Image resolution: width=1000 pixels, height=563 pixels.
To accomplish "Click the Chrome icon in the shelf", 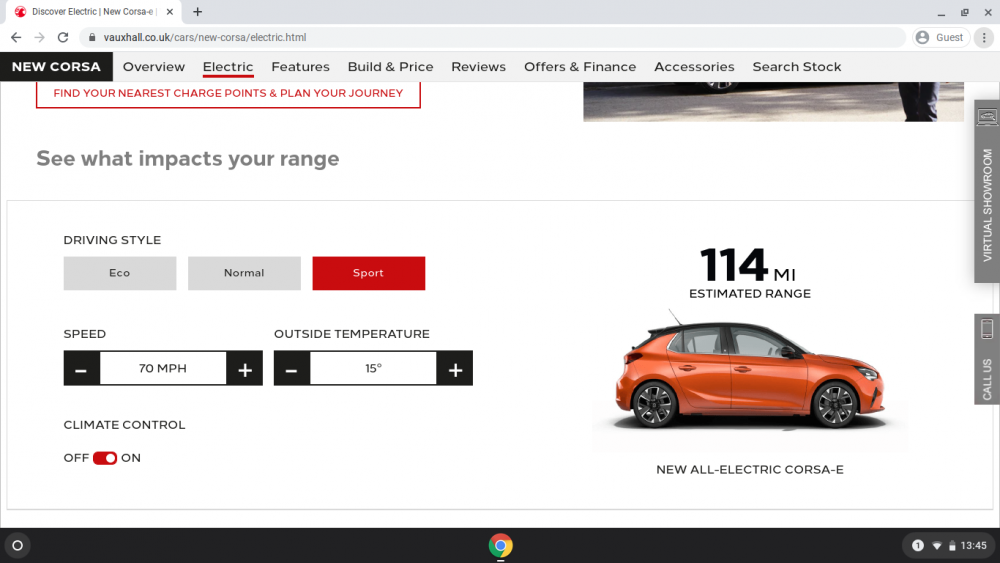I will [501, 546].
